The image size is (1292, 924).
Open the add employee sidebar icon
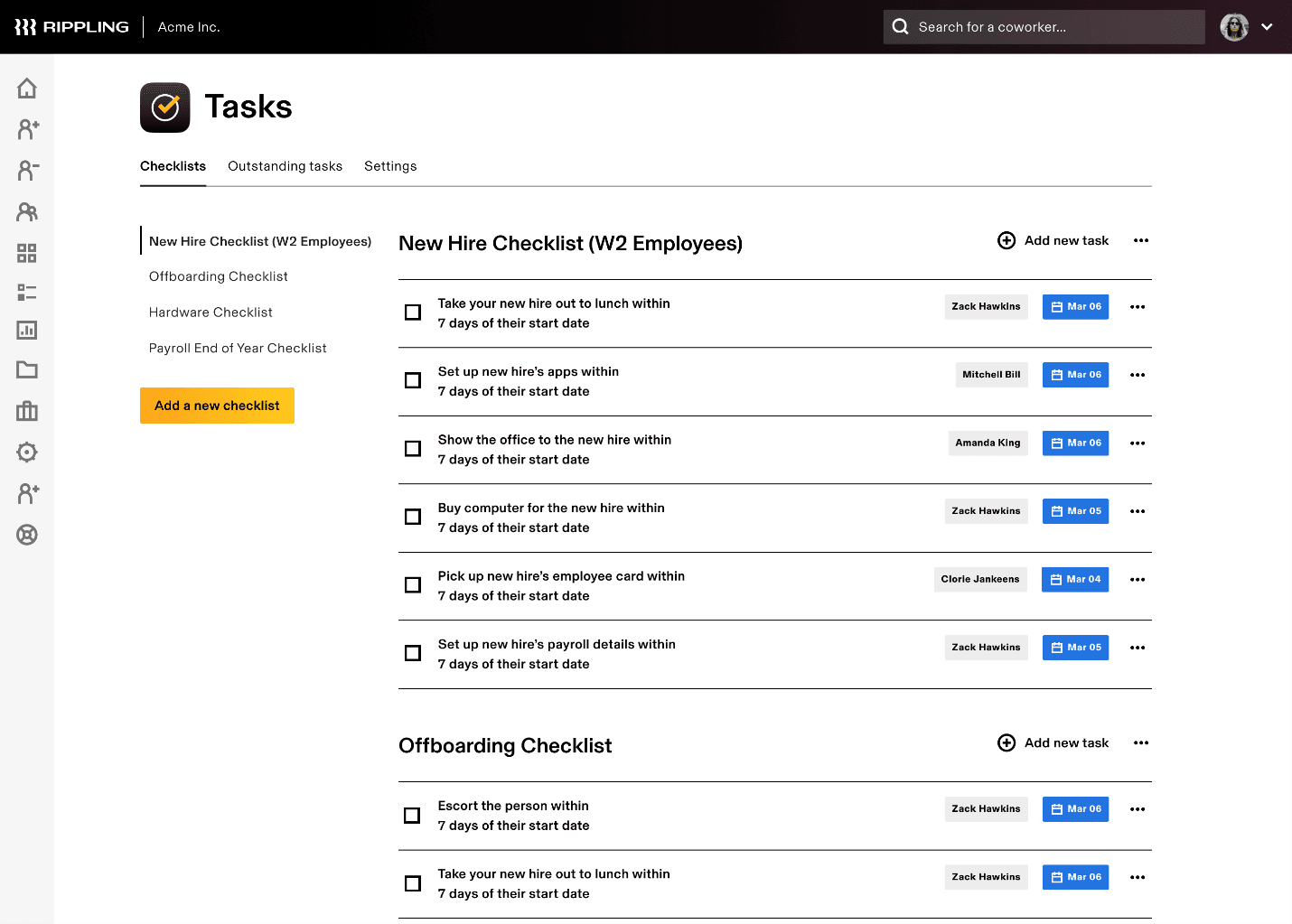point(27,129)
